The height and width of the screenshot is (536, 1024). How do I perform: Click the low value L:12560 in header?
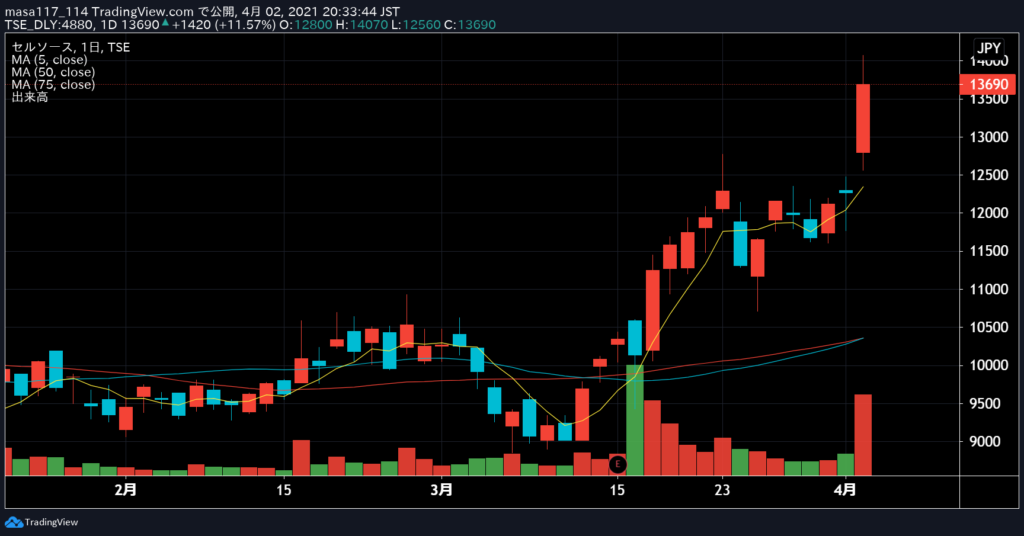point(415,25)
